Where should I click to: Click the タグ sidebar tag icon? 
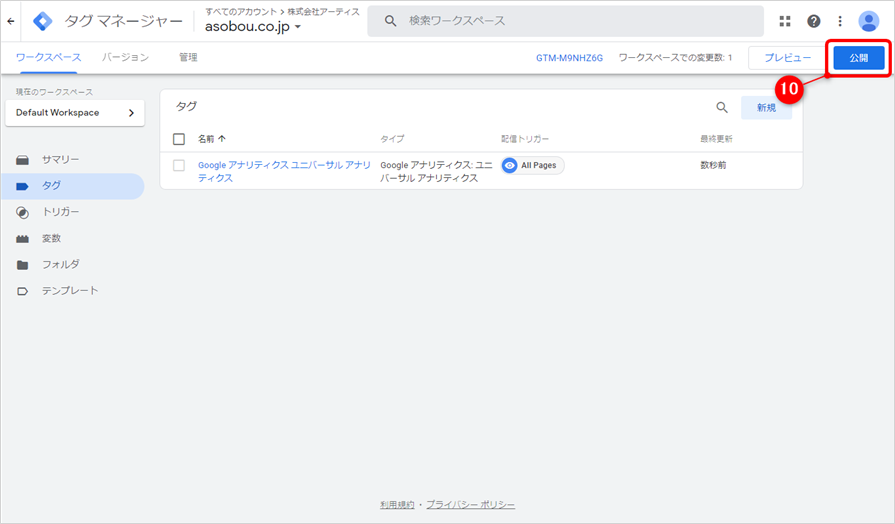(x=22, y=186)
